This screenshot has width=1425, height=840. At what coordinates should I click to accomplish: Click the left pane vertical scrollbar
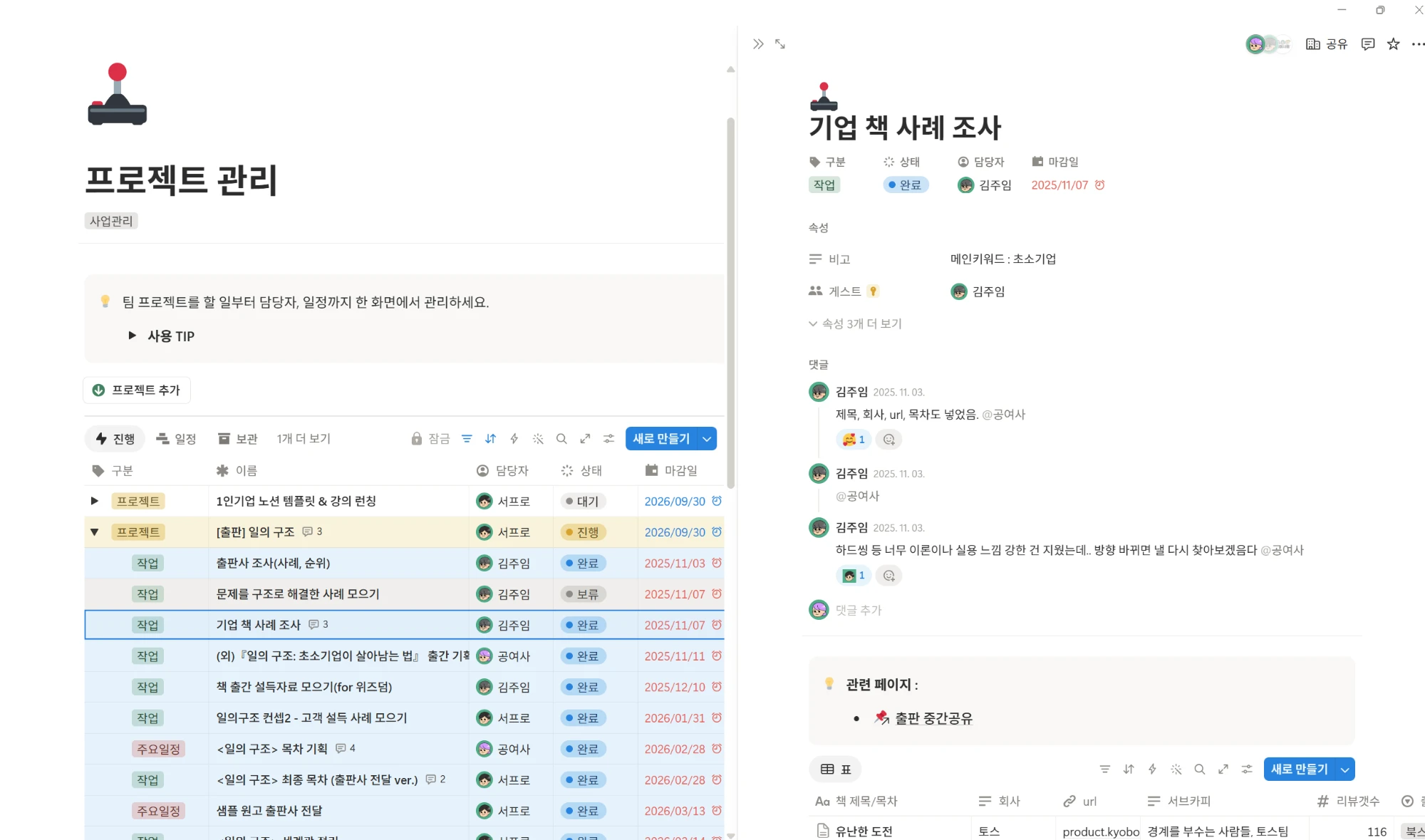730,303
